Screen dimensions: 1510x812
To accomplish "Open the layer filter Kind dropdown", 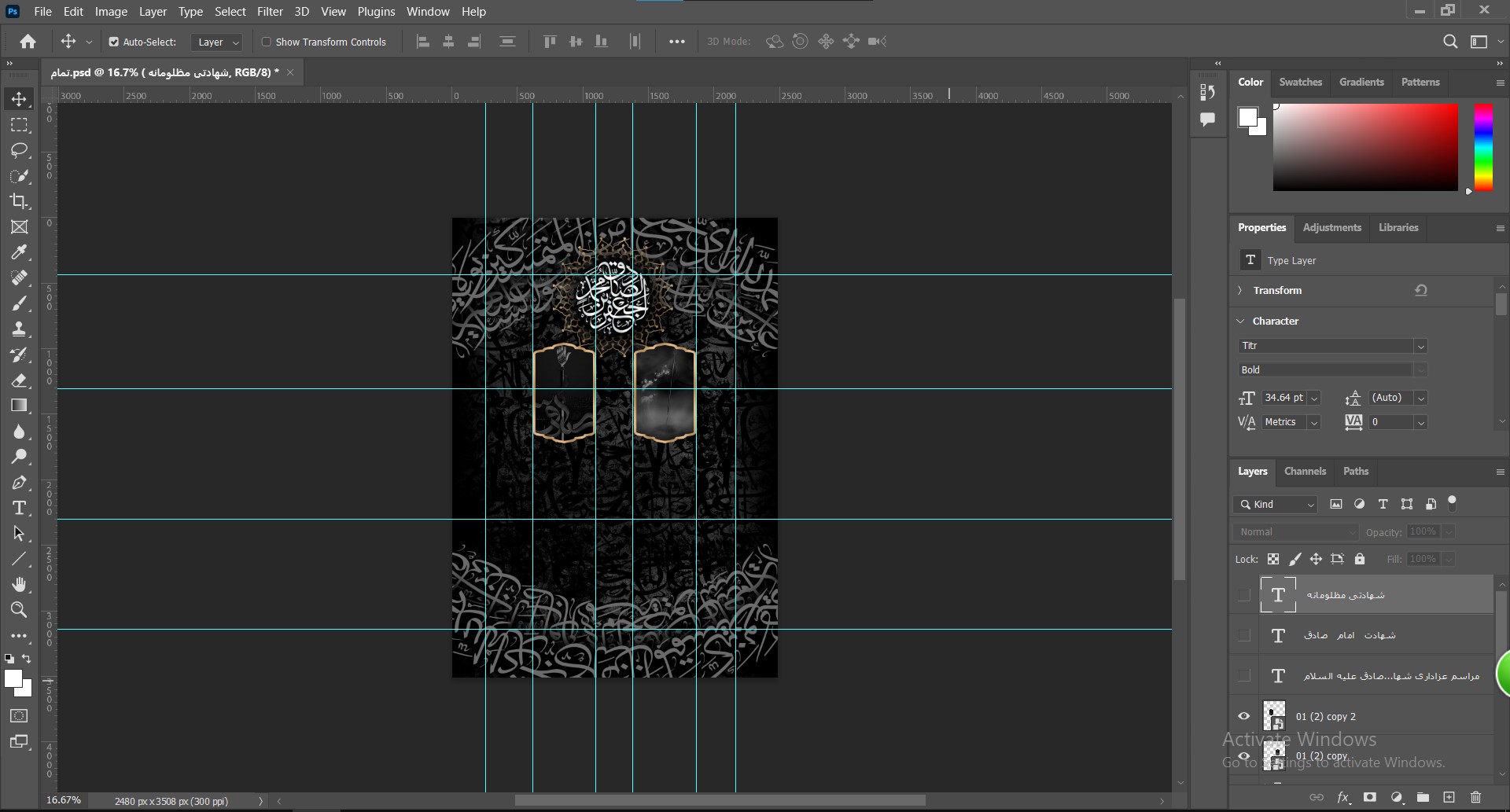I will pos(1276,505).
